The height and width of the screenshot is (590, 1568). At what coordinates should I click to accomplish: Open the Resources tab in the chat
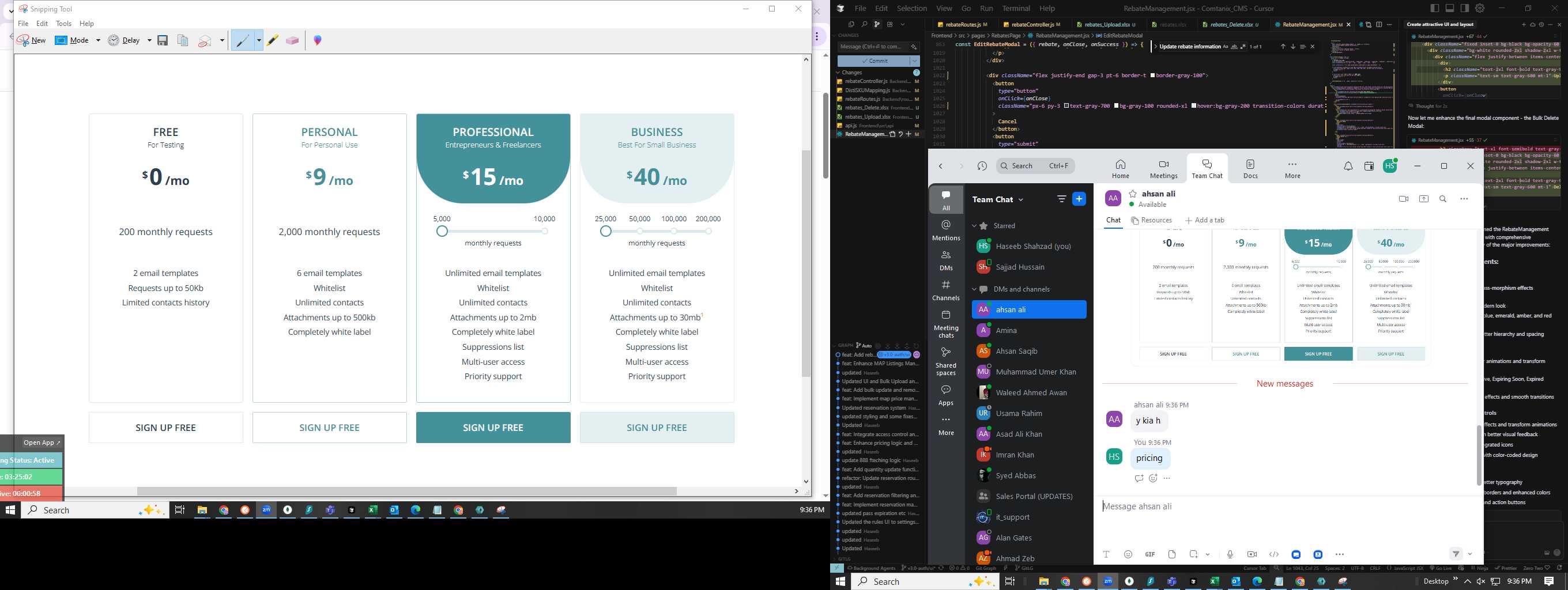[x=1151, y=220]
